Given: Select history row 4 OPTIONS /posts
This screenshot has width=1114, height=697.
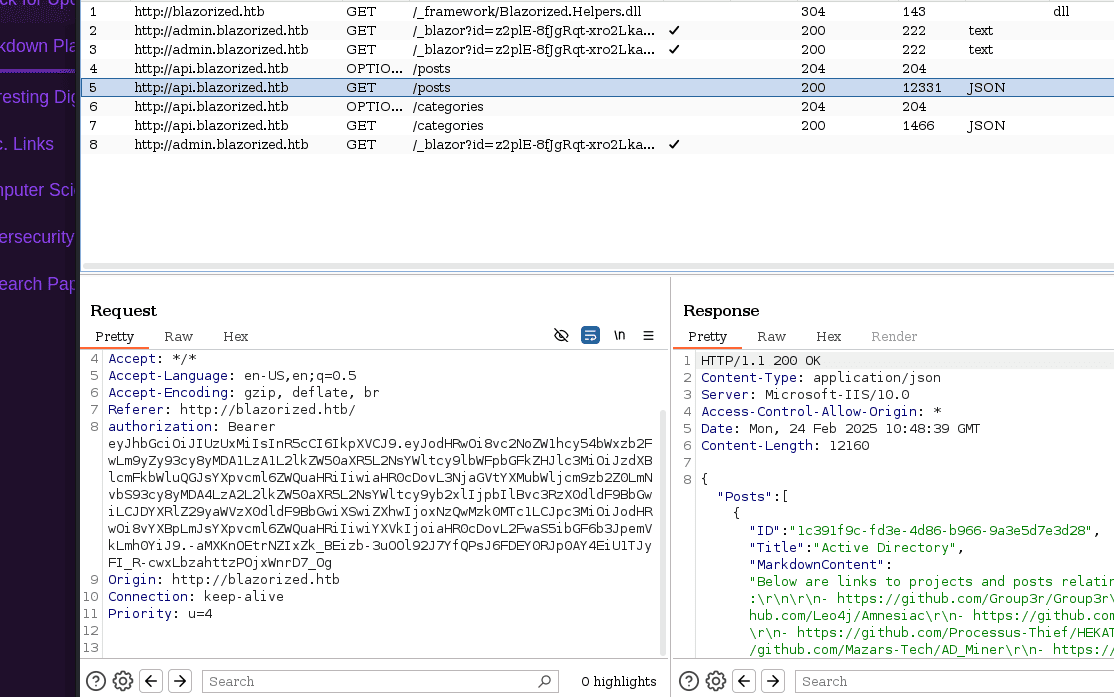Looking at the screenshot, I should point(597,69).
